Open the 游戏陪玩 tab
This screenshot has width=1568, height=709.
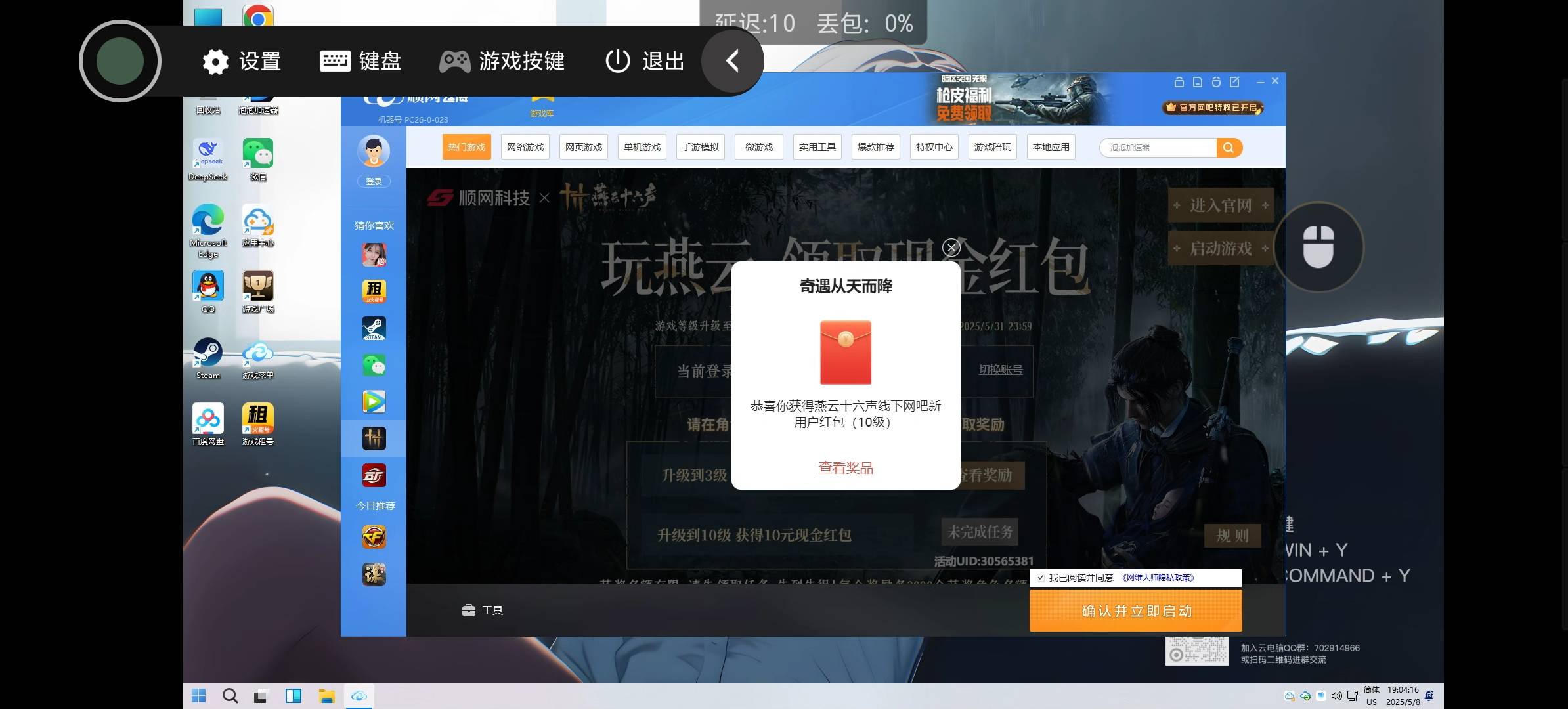click(993, 147)
